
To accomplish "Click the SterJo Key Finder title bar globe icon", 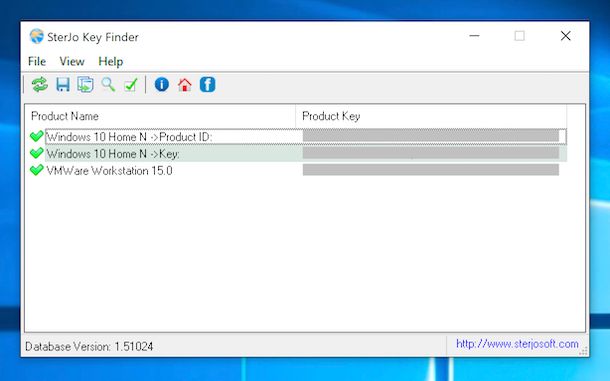I will (x=37, y=36).
